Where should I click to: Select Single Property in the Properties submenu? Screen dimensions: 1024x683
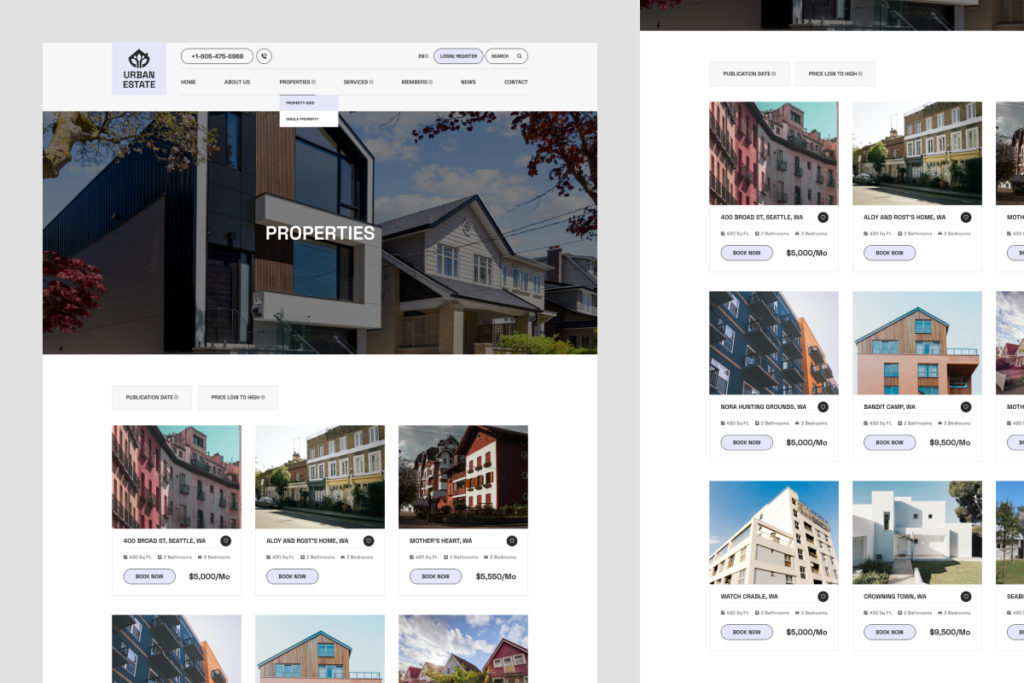(x=309, y=119)
